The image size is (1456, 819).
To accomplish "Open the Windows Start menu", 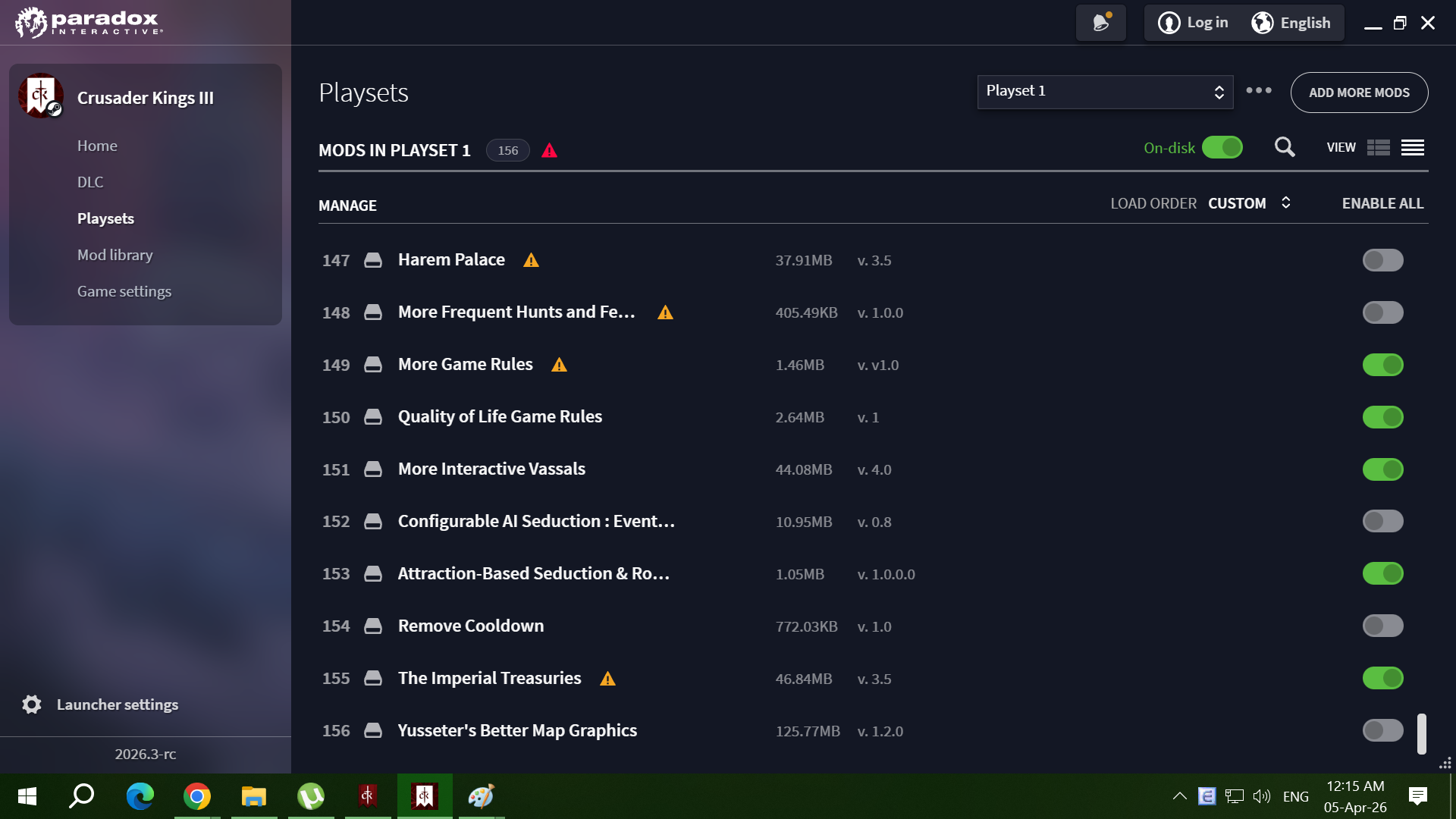I will coord(27,796).
